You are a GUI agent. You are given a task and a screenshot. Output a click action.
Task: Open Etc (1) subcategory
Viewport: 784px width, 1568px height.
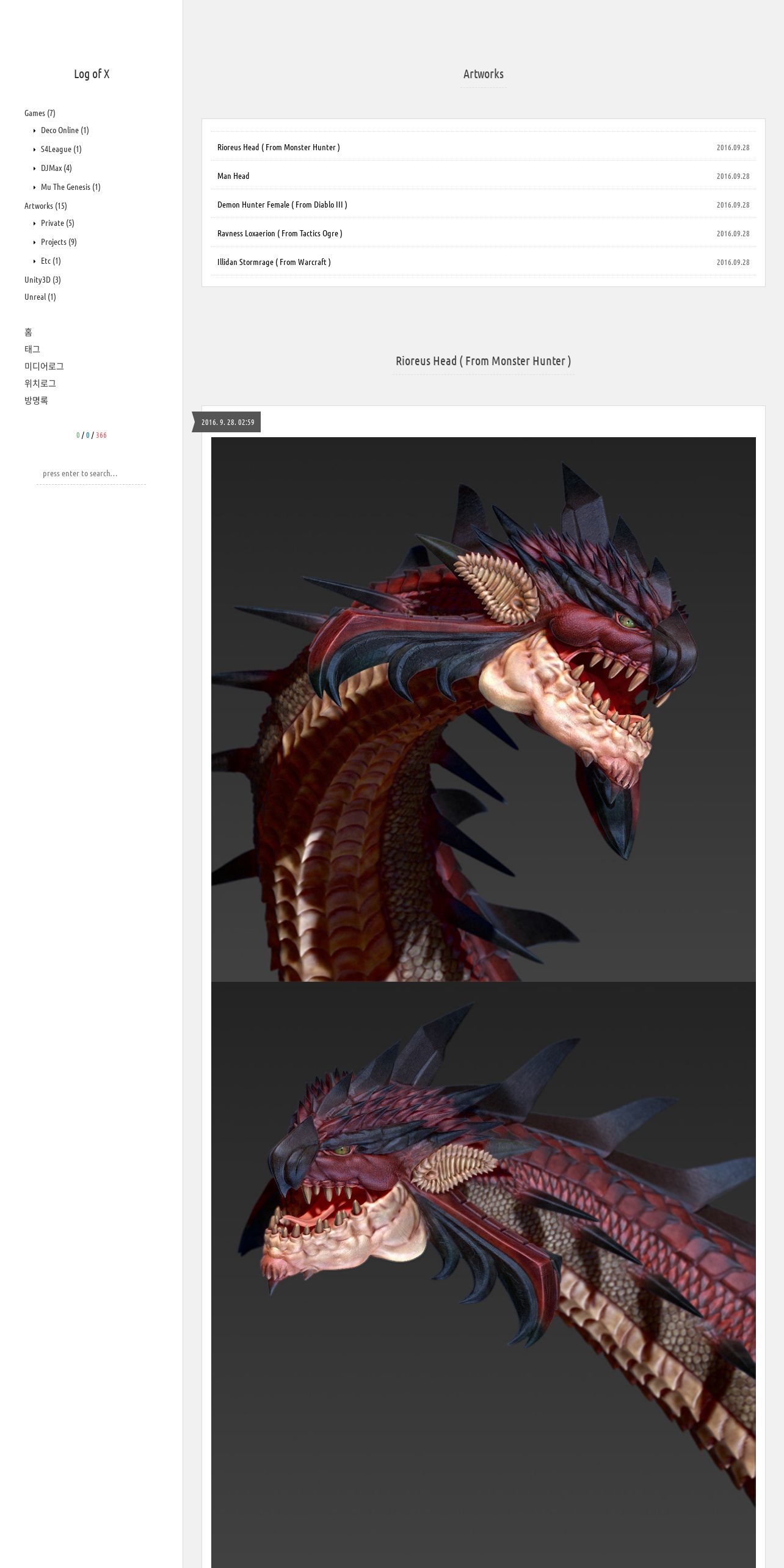[51, 261]
